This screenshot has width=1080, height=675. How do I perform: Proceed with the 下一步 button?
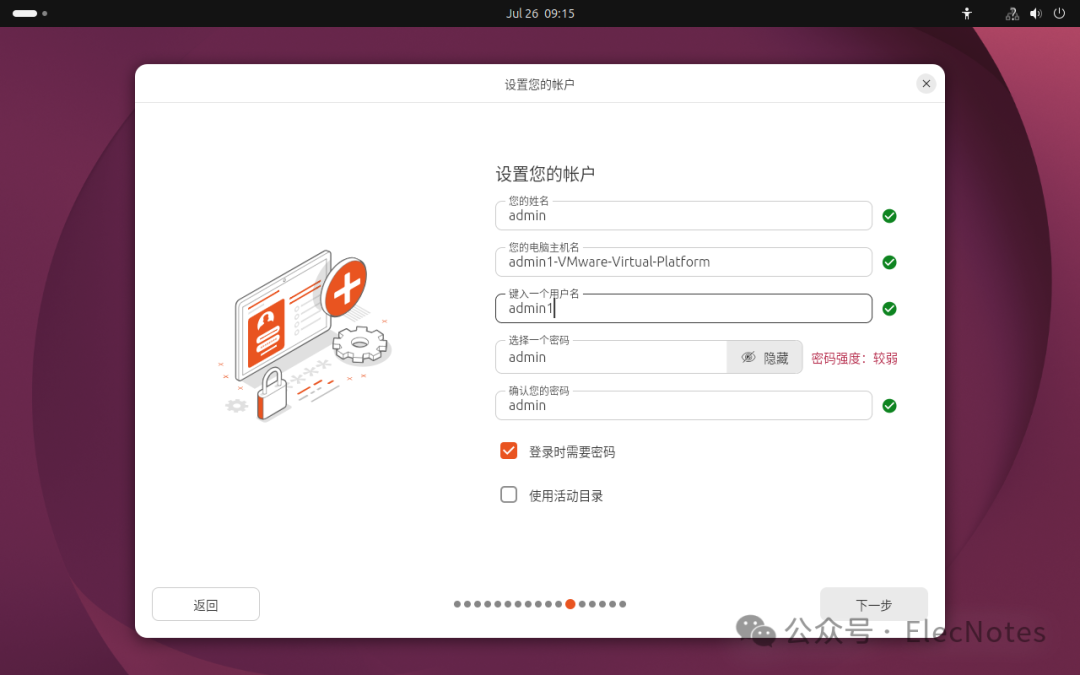pos(873,604)
